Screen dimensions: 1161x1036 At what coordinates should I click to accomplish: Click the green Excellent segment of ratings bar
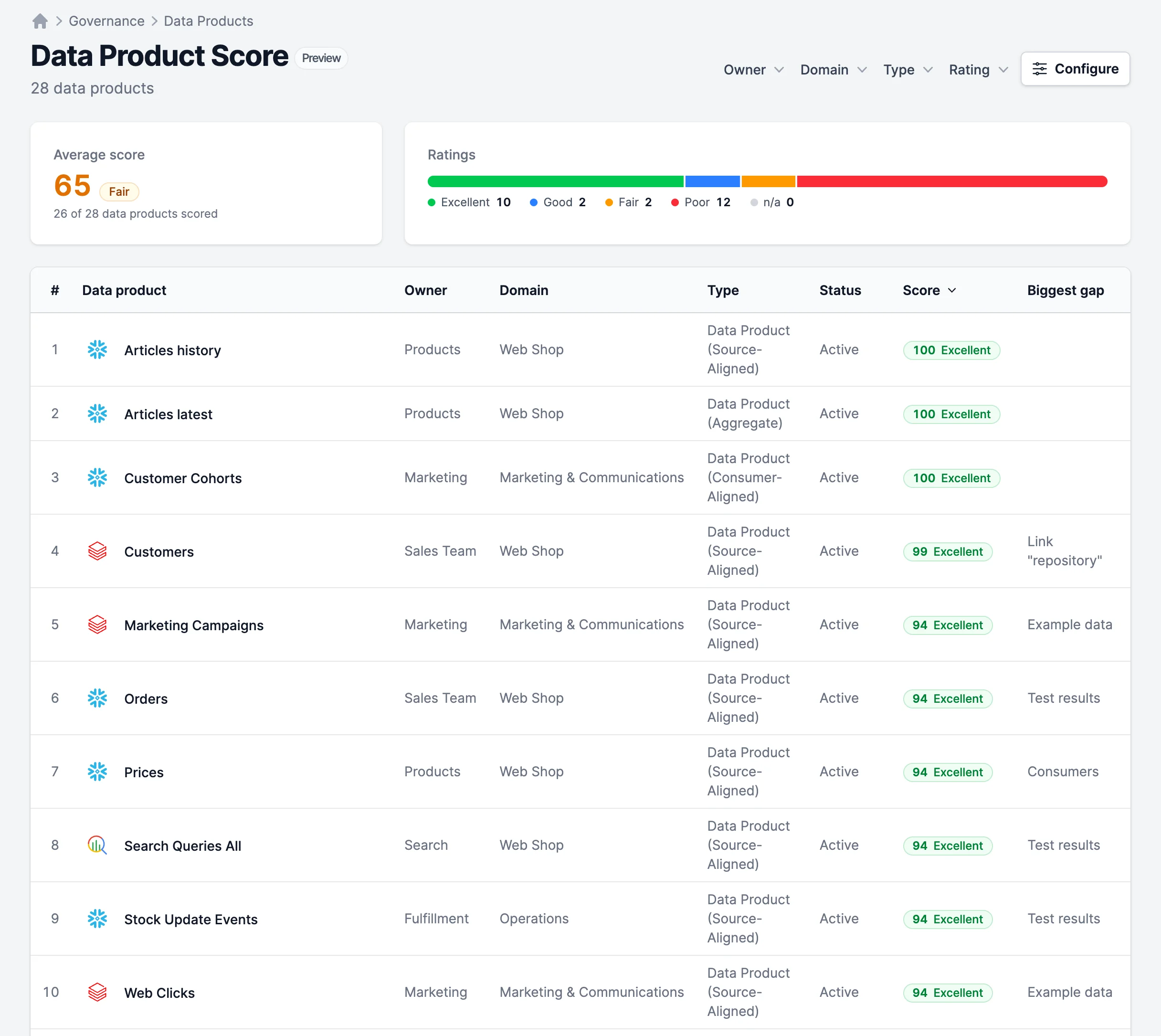pos(556,181)
